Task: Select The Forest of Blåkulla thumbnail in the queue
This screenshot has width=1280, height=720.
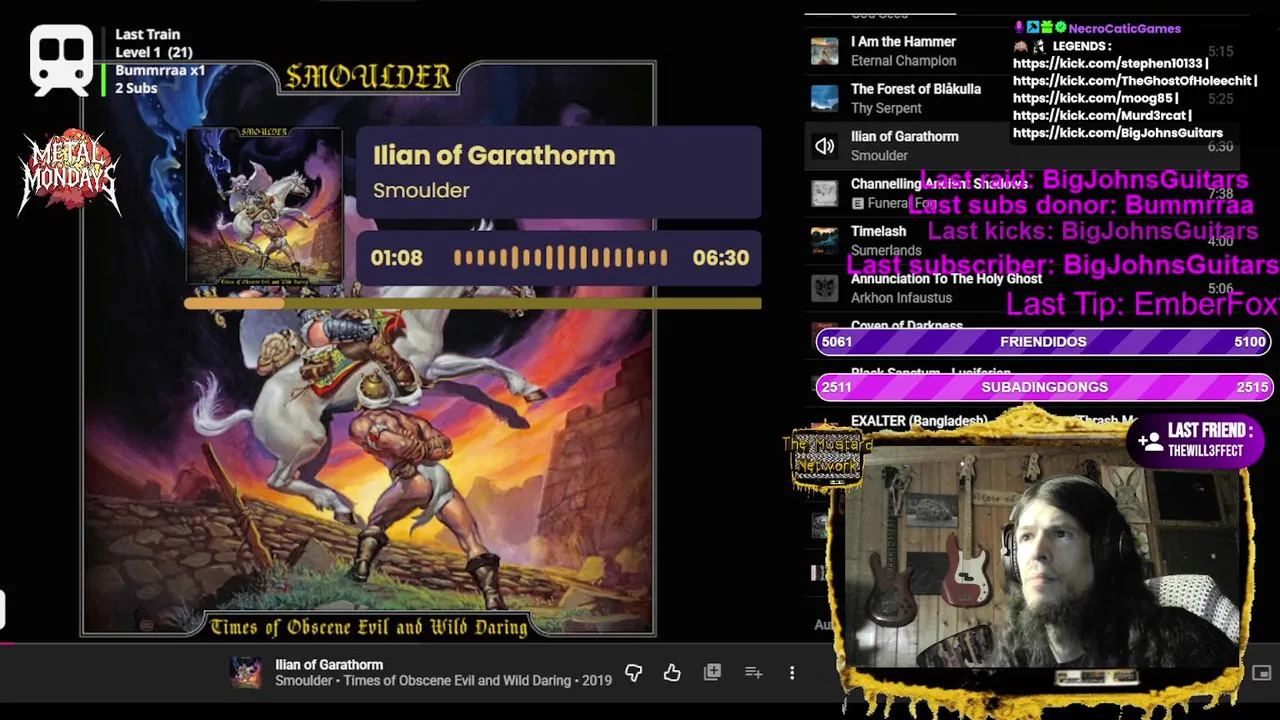Action: pos(824,98)
